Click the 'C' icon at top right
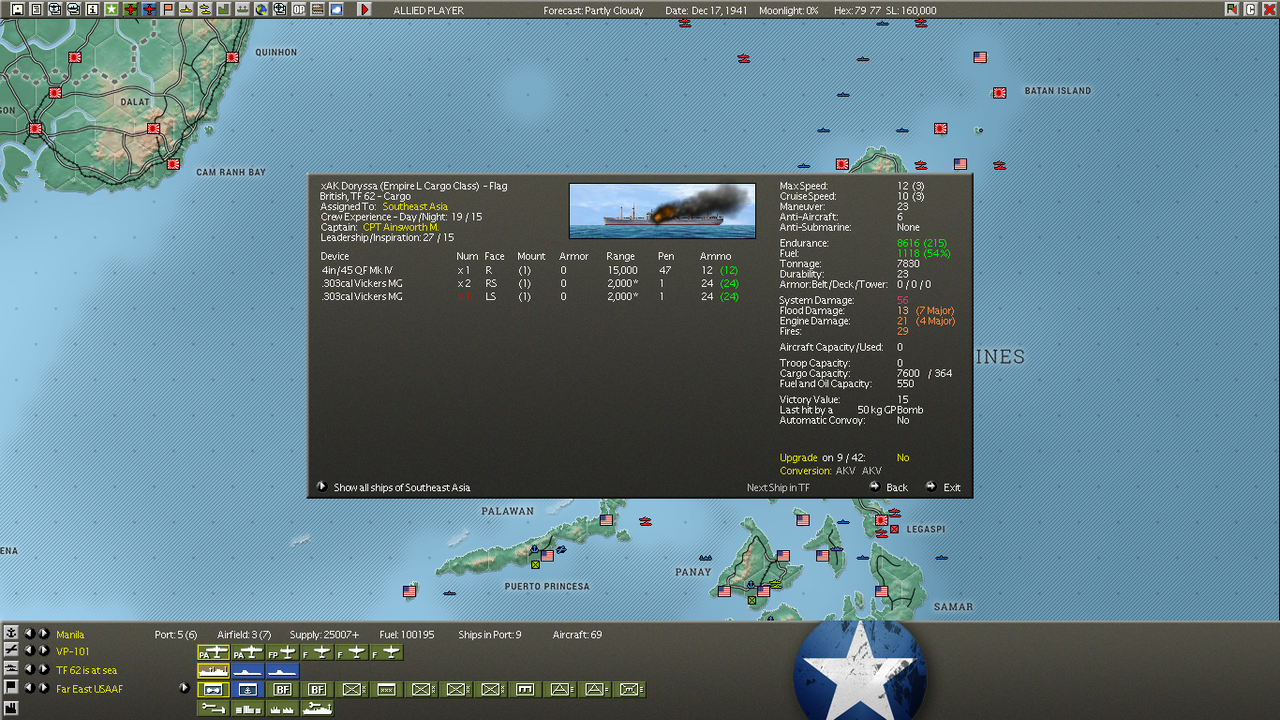Image resolution: width=1280 pixels, height=720 pixels. click(x=1250, y=9)
